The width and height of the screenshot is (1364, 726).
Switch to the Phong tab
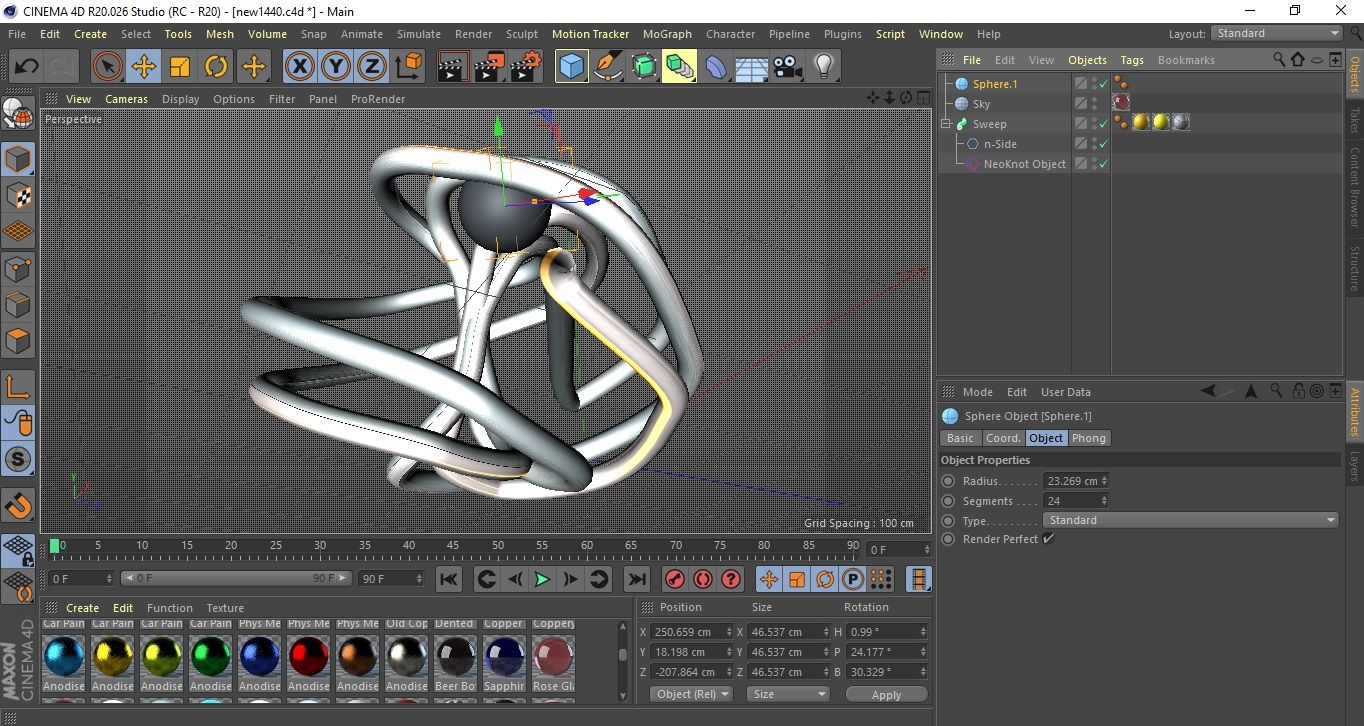click(1089, 438)
